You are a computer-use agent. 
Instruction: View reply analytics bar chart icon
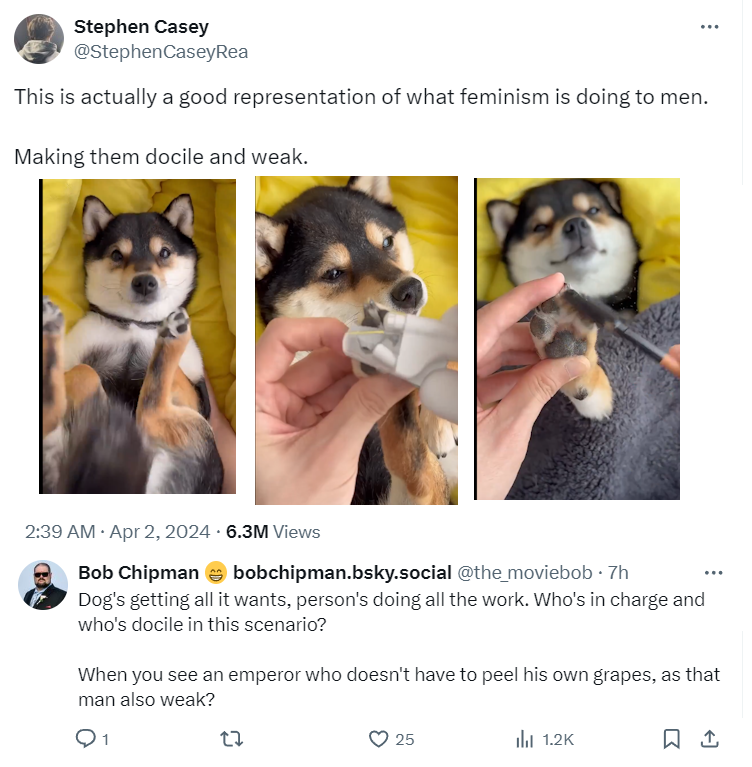point(524,739)
